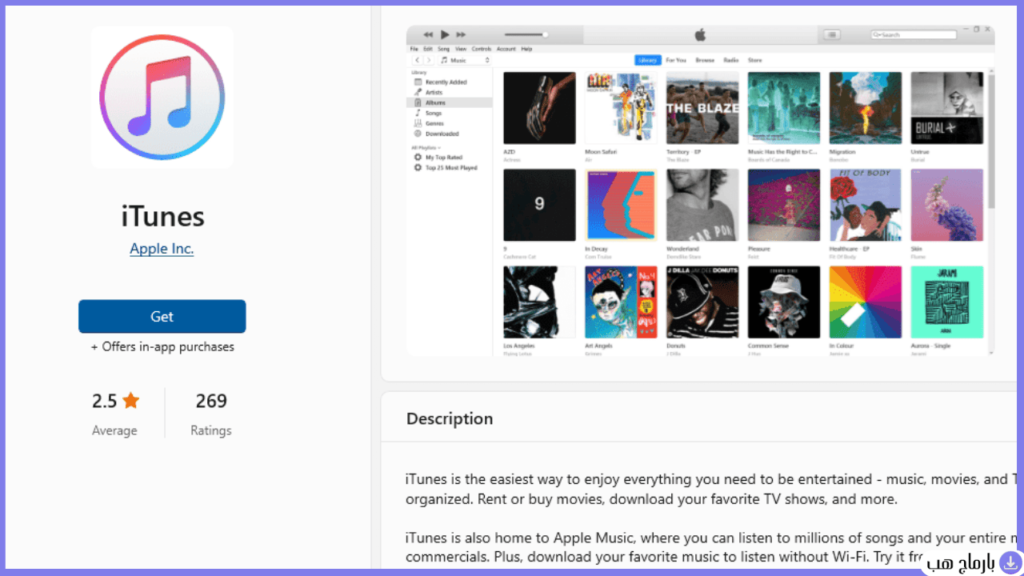The width and height of the screenshot is (1024, 576).
Task: Click the black 9 album cover
Action: pos(539,205)
